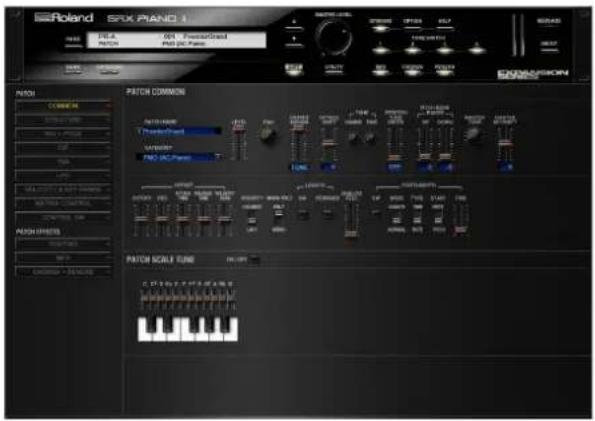
Task: Click the knob between Pitch Bend Range and the last slider
Action: (x=473, y=135)
